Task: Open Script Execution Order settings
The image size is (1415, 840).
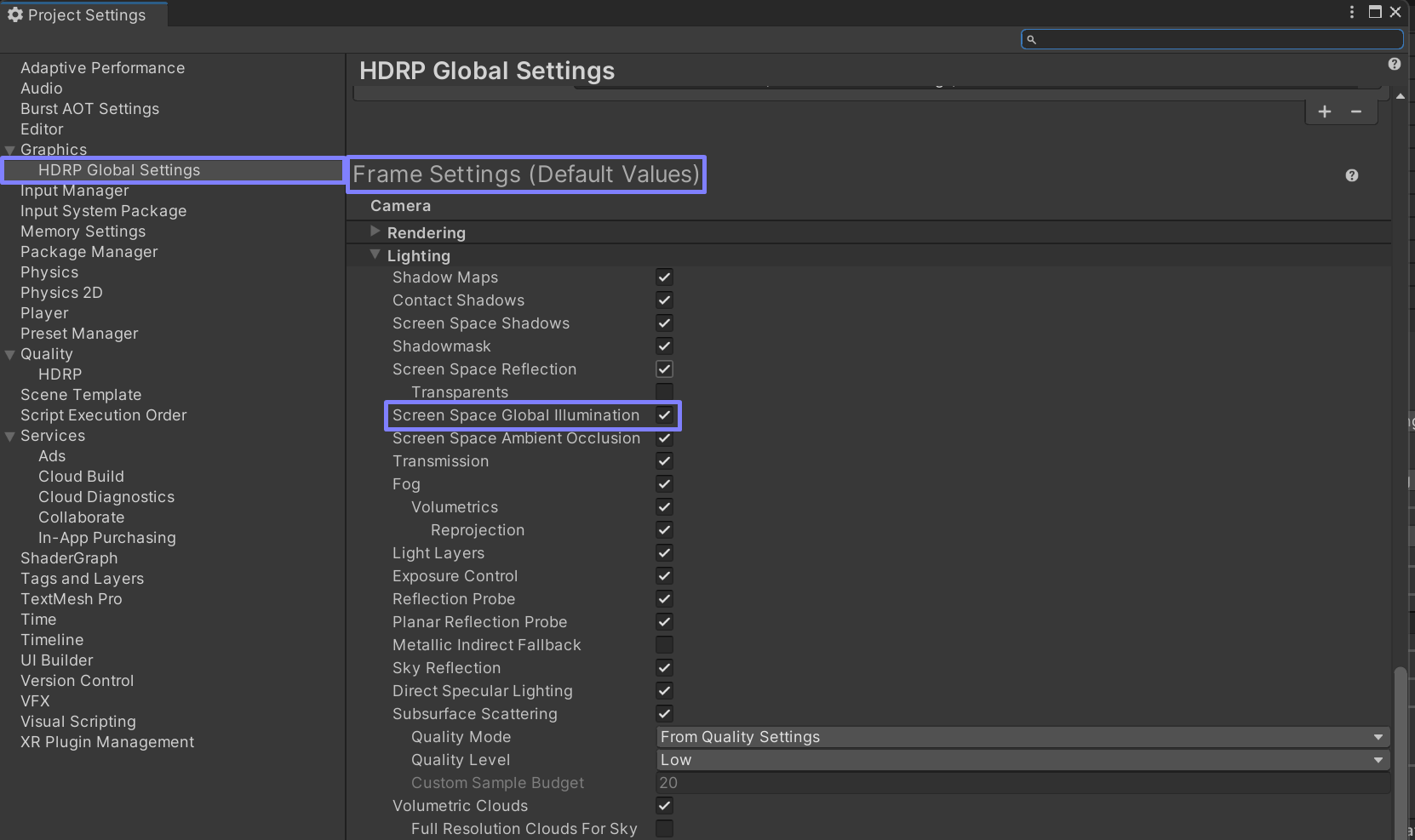Action: pyautogui.click(x=103, y=415)
